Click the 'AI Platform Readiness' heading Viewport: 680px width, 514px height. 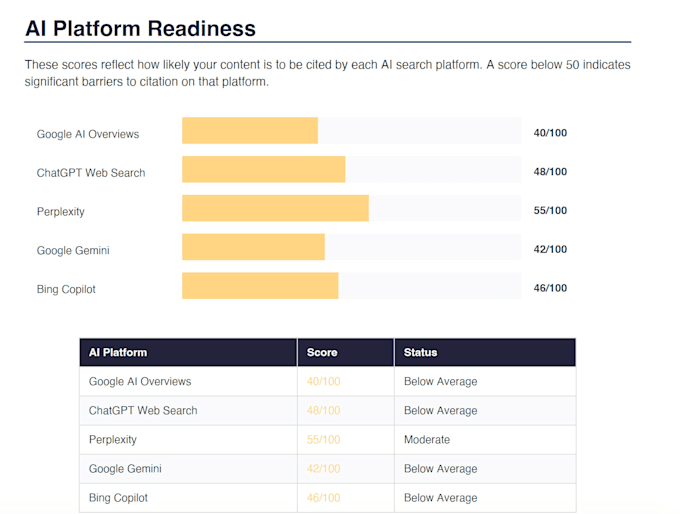point(141,29)
